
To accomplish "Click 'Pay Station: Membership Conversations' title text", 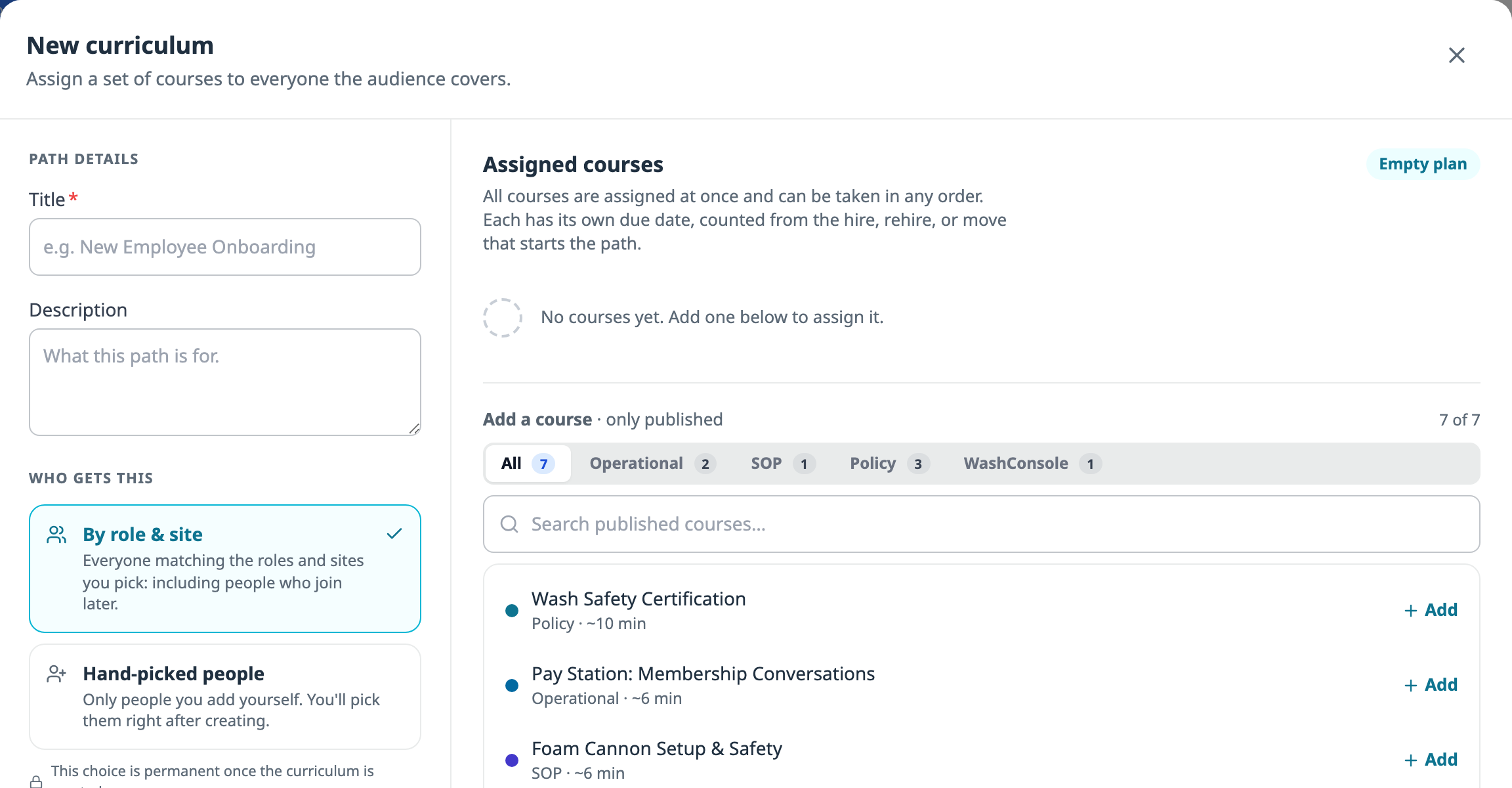I will point(703,674).
